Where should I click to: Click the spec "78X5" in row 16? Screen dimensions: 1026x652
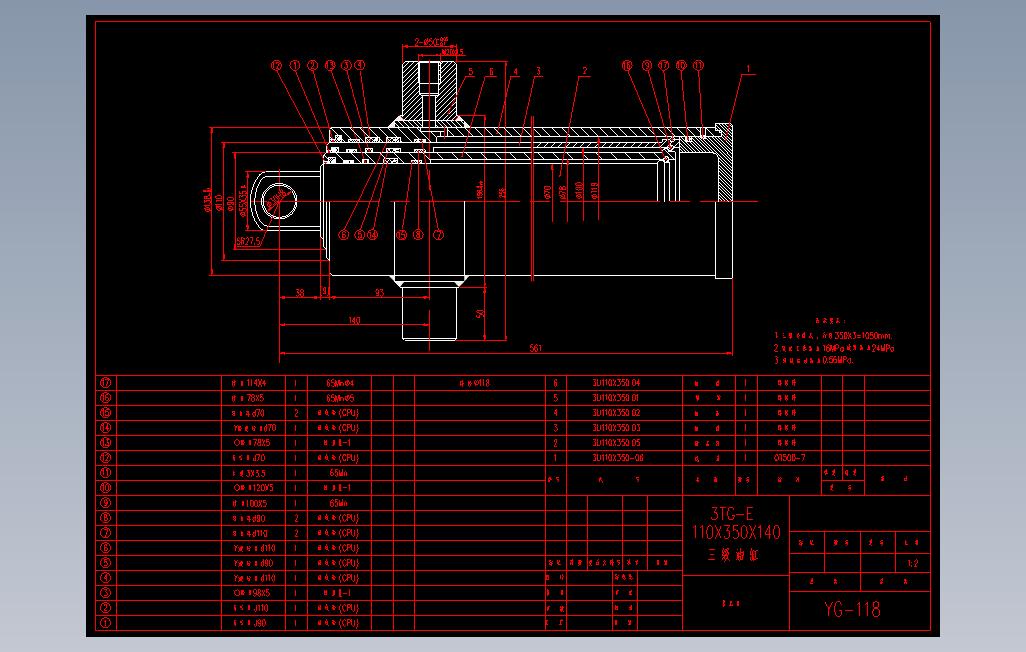click(x=256, y=397)
